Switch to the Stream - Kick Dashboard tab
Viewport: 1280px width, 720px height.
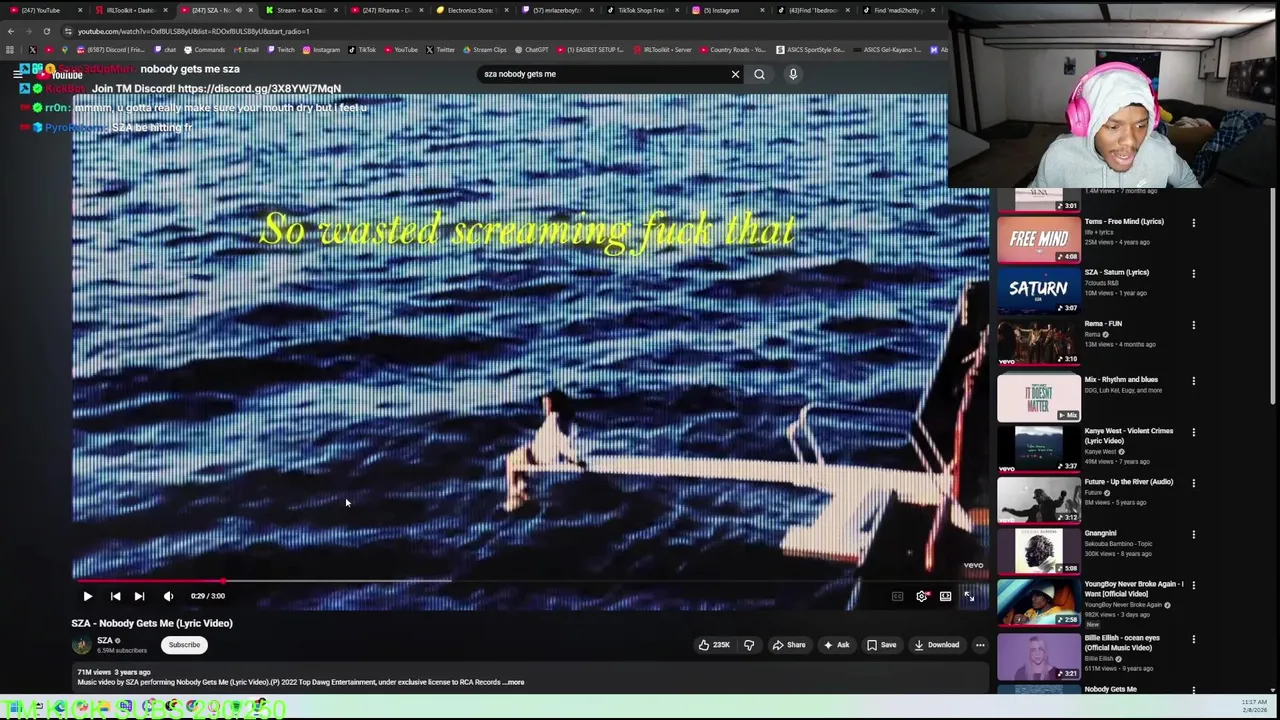[300, 10]
